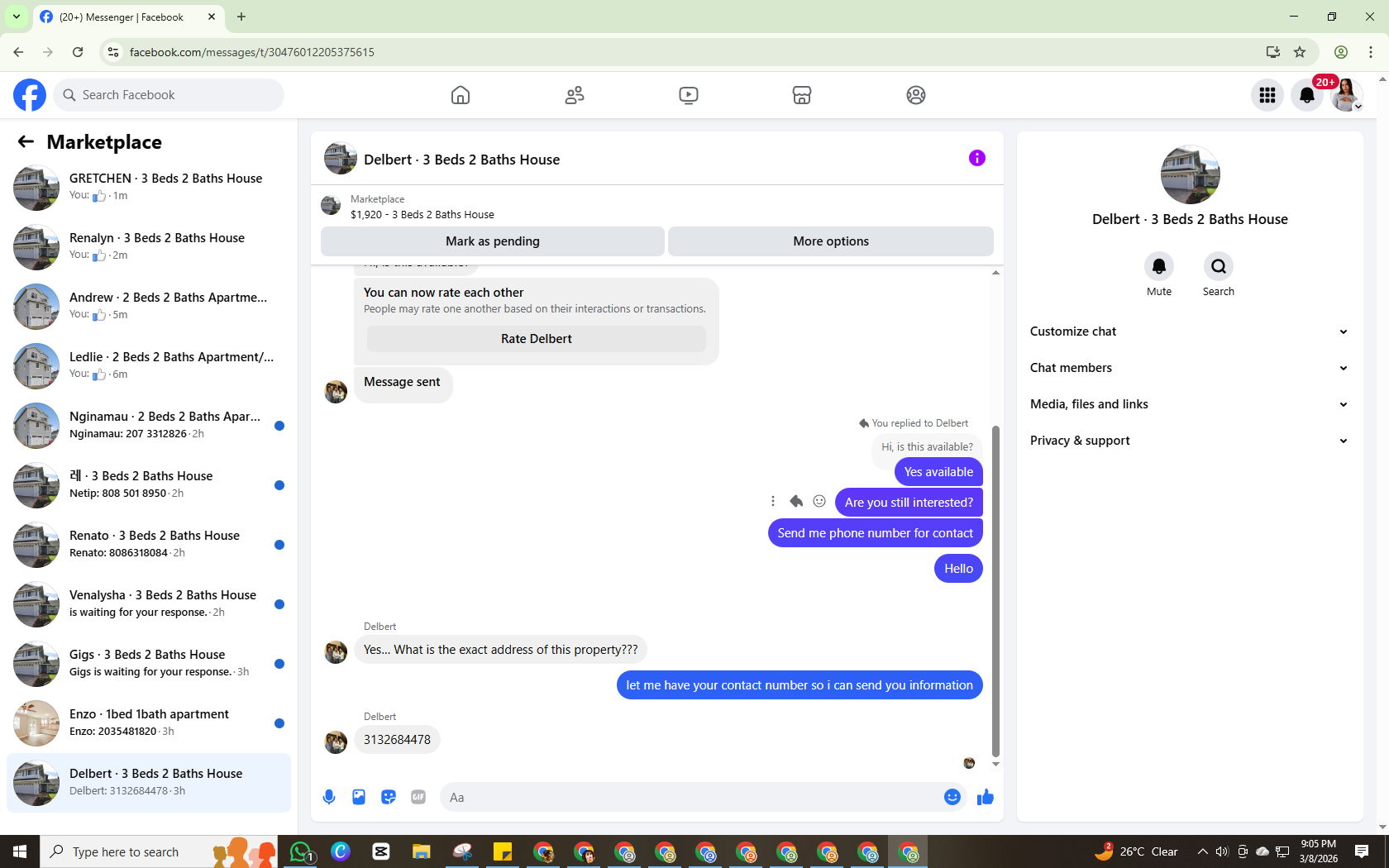
Task: Open WhatsApp from the taskbar
Action: 300,851
